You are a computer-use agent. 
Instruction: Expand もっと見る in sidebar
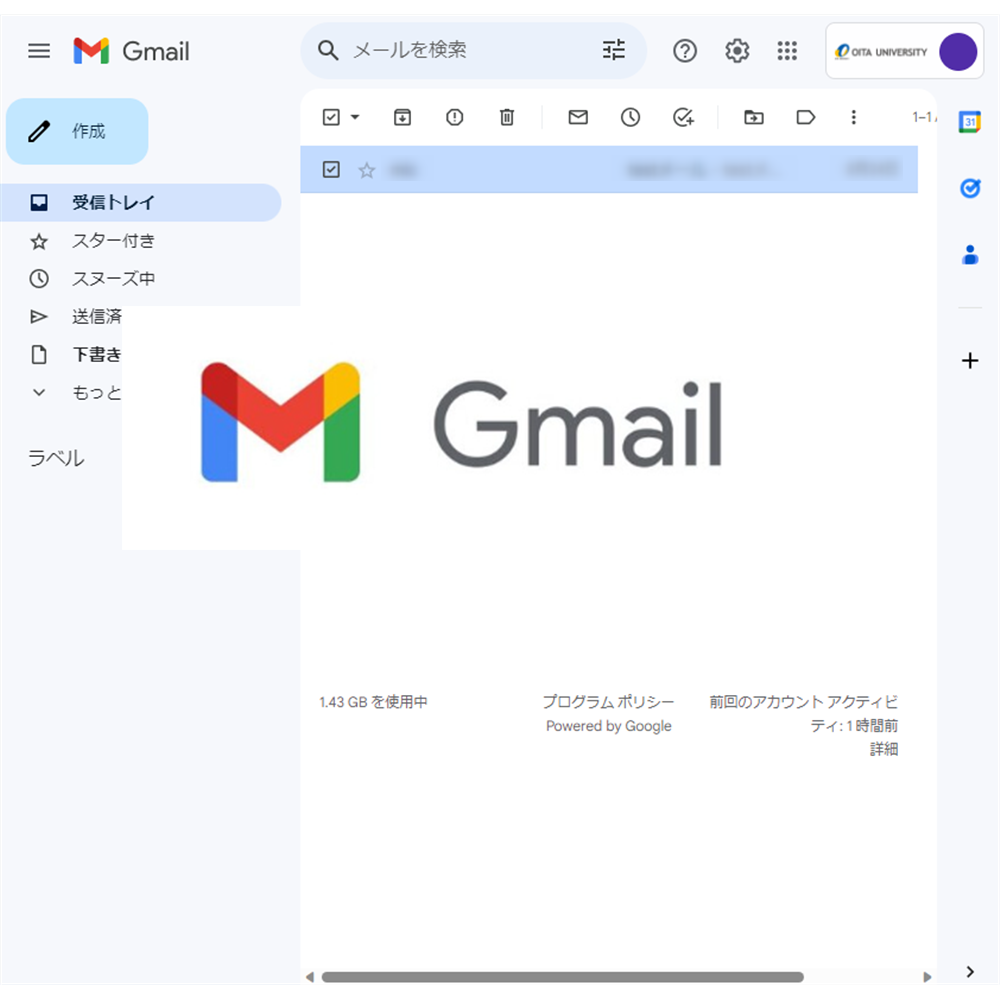77,392
